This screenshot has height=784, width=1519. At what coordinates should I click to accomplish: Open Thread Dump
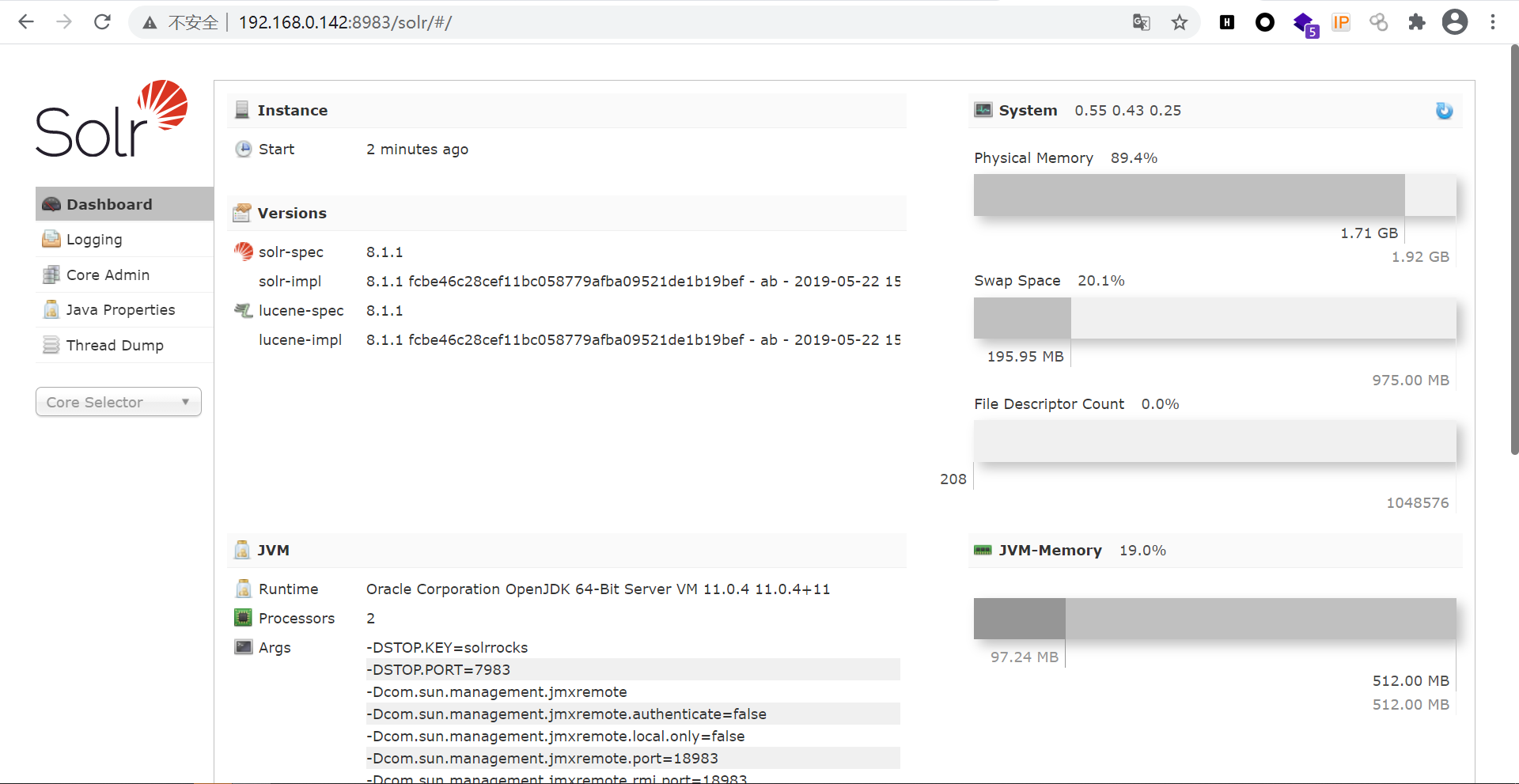(x=124, y=345)
